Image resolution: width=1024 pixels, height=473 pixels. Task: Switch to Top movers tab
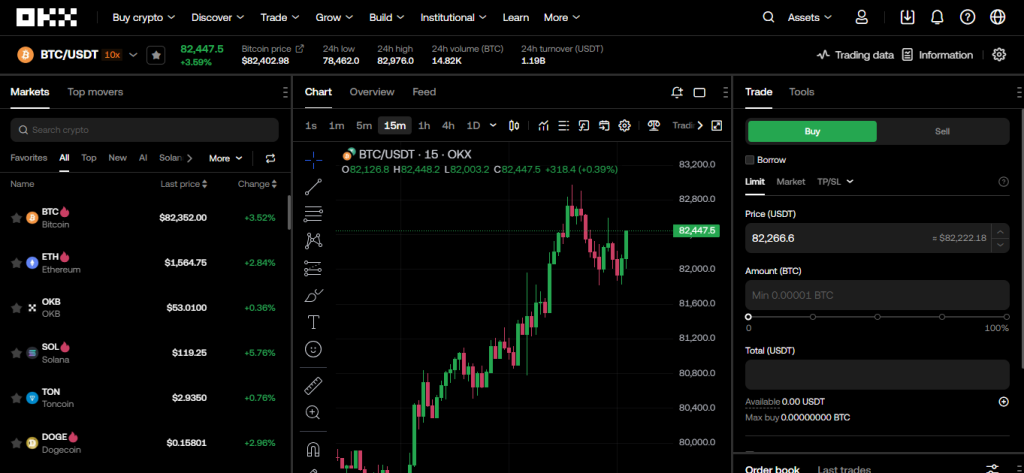pyautogui.click(x=95, y=92)
